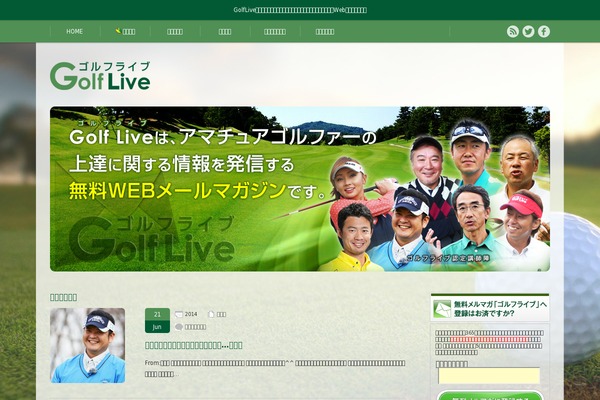Go to HOME in navigation bar
This screenshot has height=400, width=600.
74,31
